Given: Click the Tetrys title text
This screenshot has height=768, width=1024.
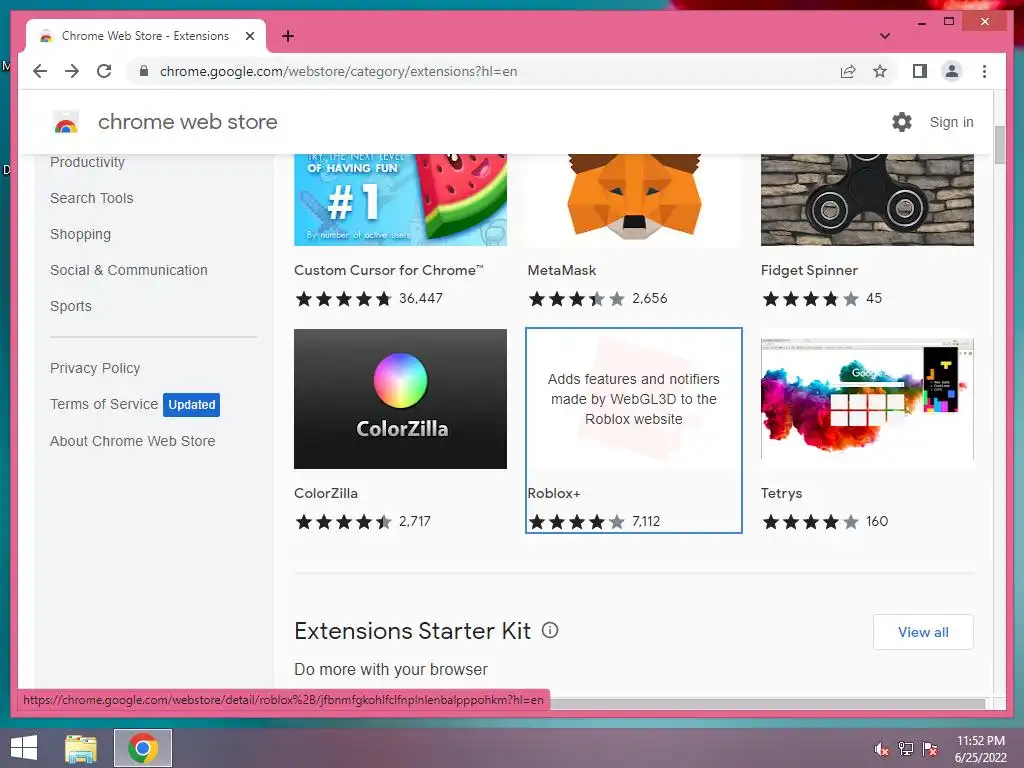Looking at the screenshot, I should (781, 493).
